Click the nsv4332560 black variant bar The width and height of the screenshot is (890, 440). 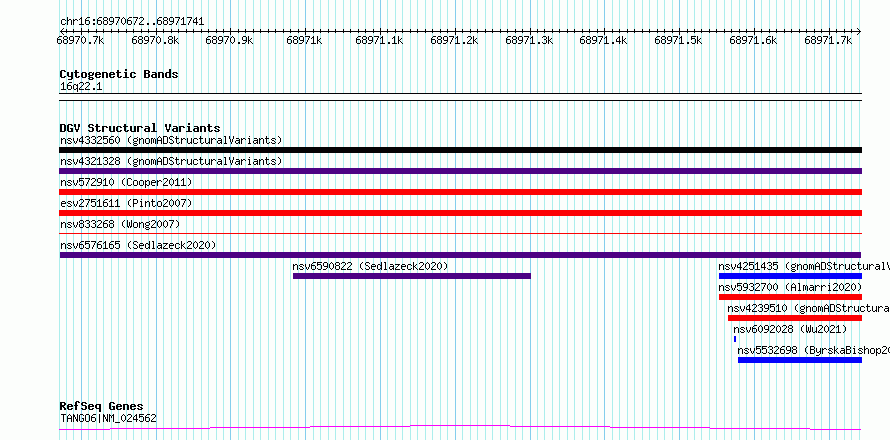click(x=460, y=150)
